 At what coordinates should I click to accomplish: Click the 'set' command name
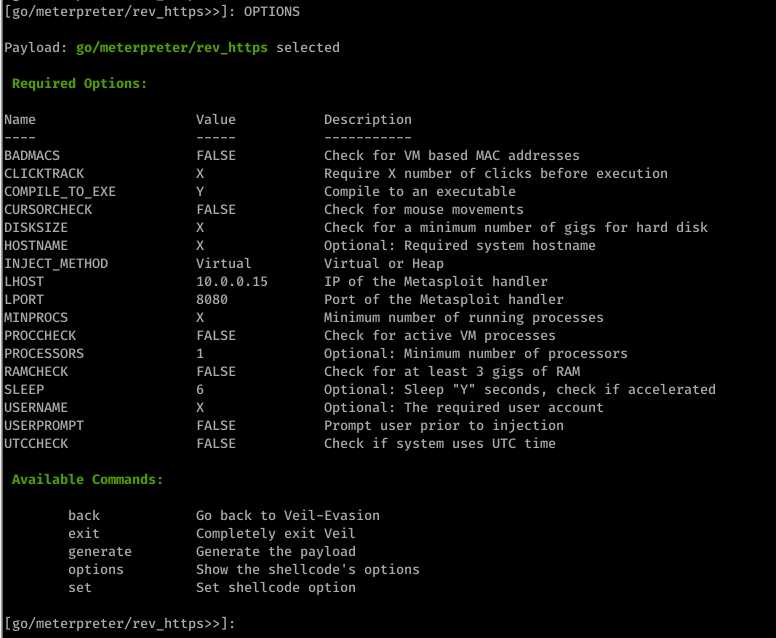[x=80, y=588]
